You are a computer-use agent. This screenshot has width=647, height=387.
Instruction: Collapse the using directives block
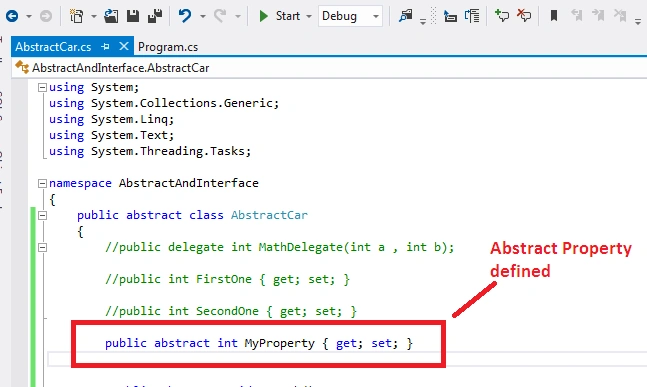point(42,87)
